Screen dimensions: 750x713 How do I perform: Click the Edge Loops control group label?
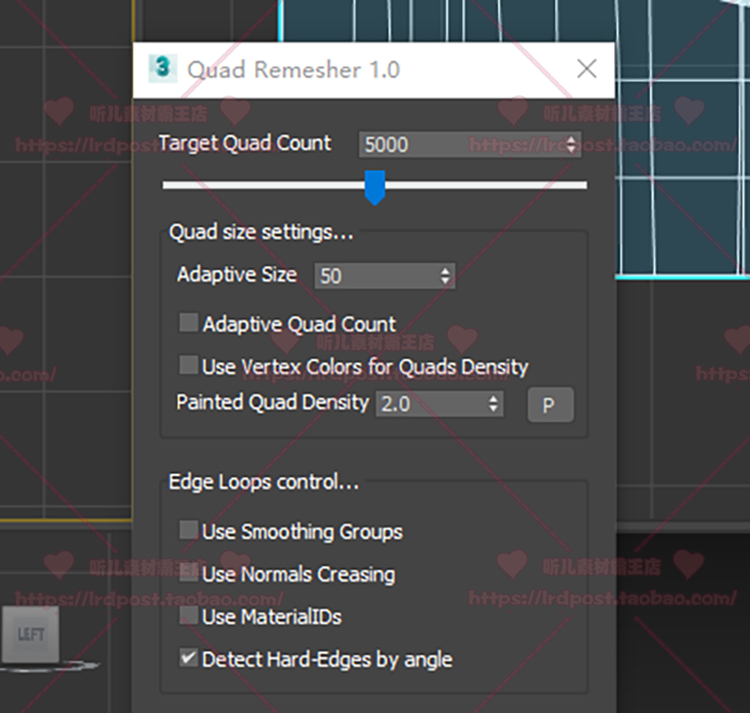coord(264,482)
